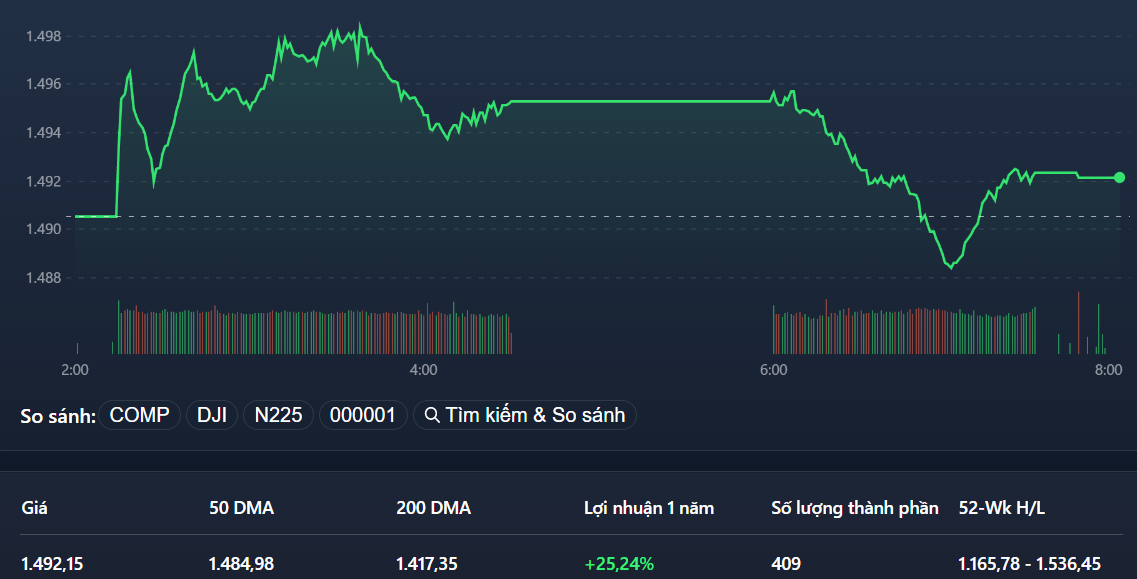Screen dimensions: 1137x579
Task: Select the 000001 comparison chip
Action: (x=362, y=414)
